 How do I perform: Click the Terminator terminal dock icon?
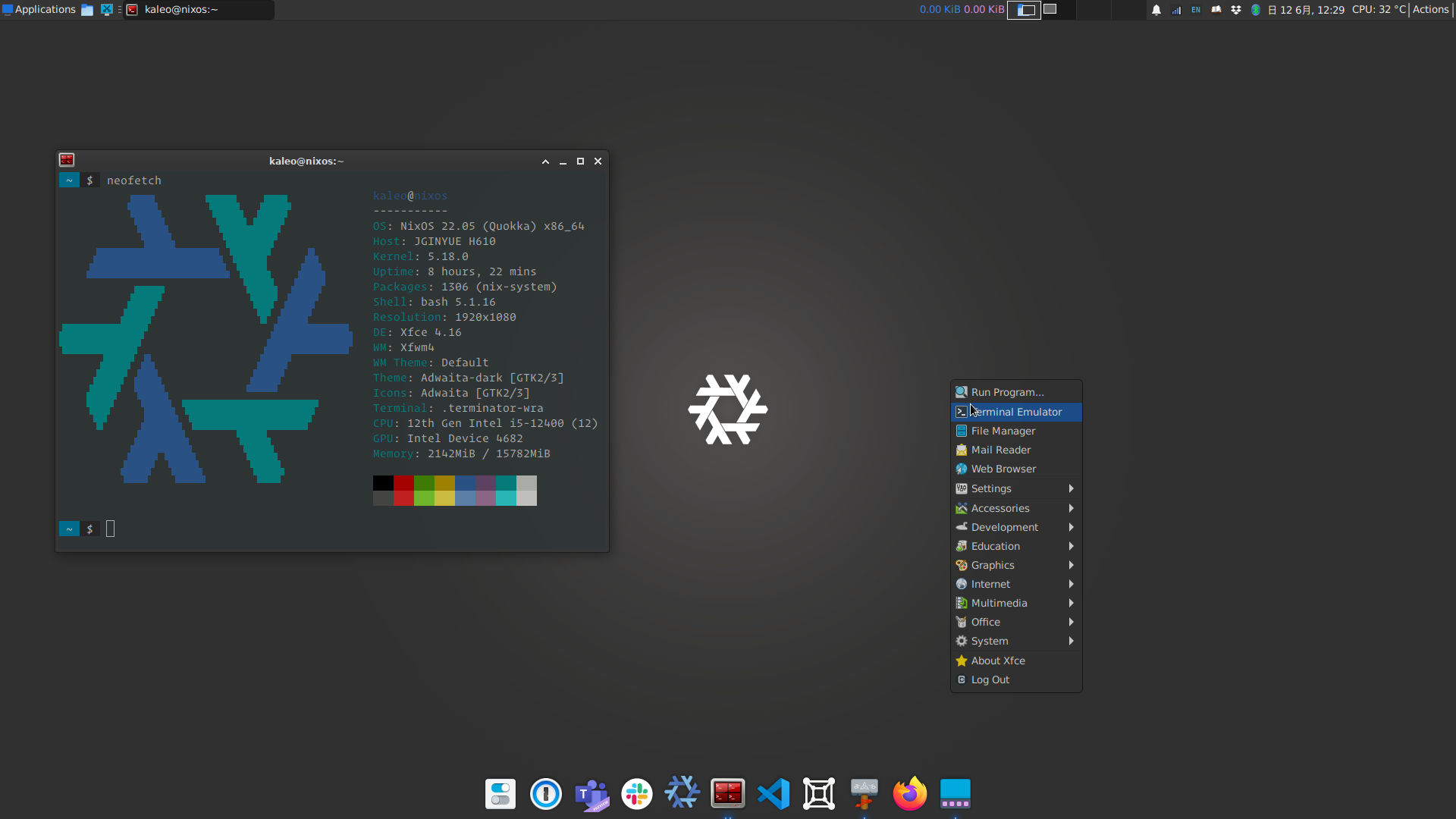727,793
